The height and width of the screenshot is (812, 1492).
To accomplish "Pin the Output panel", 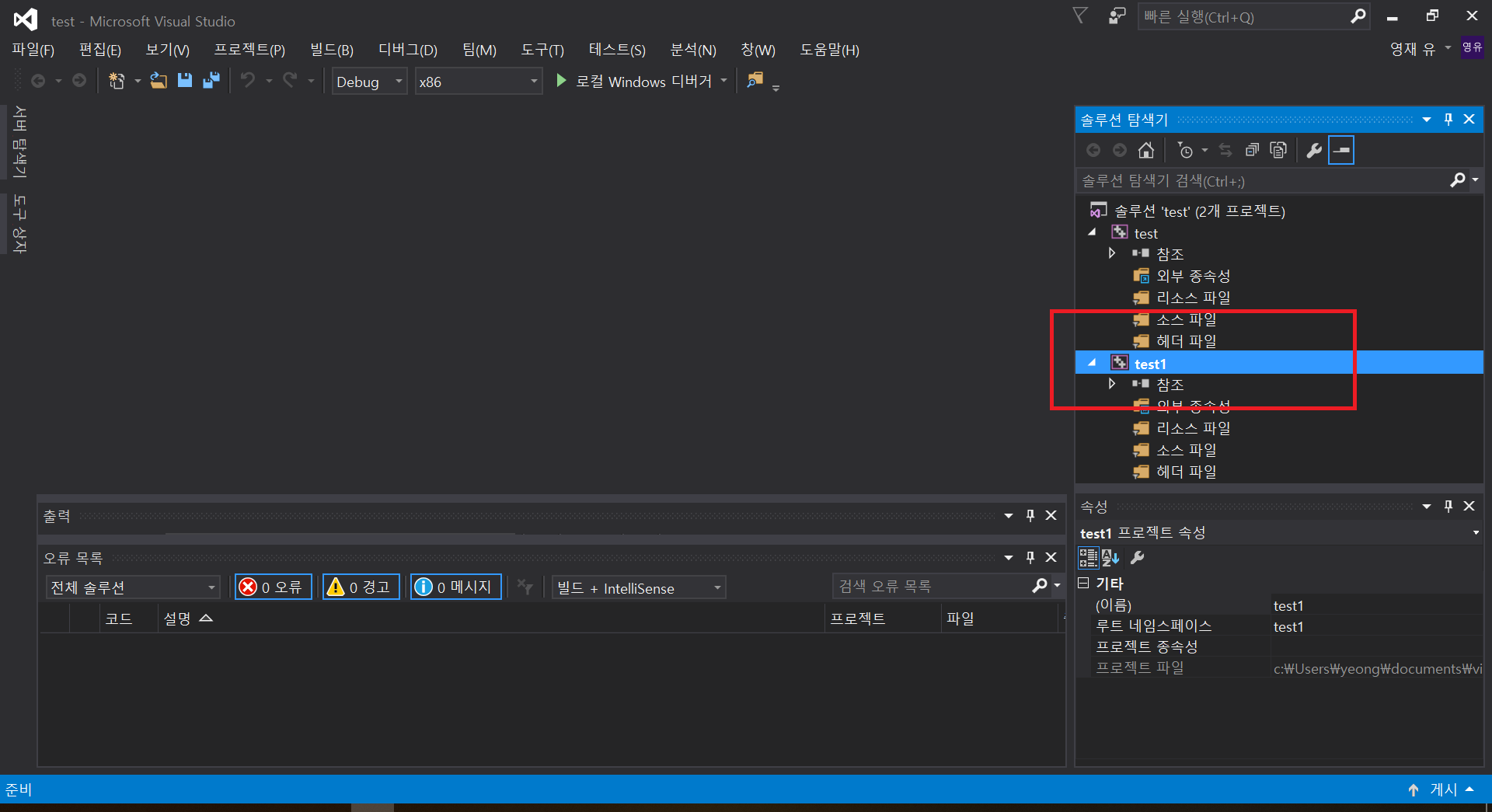I will point(1030,515).
